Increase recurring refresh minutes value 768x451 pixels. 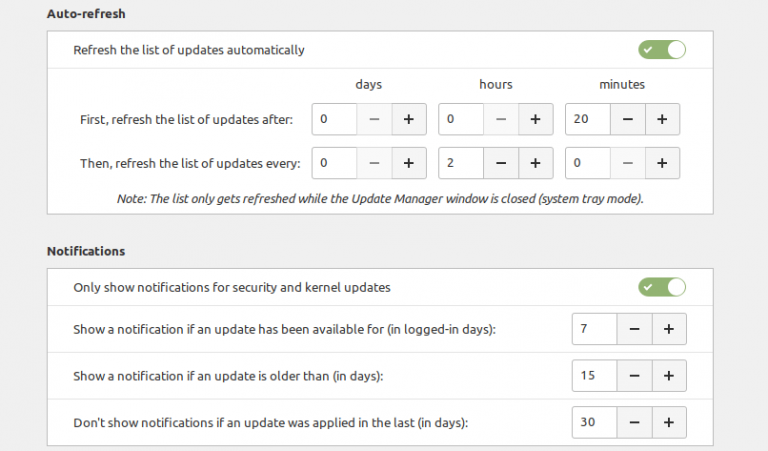coord(662,162)
